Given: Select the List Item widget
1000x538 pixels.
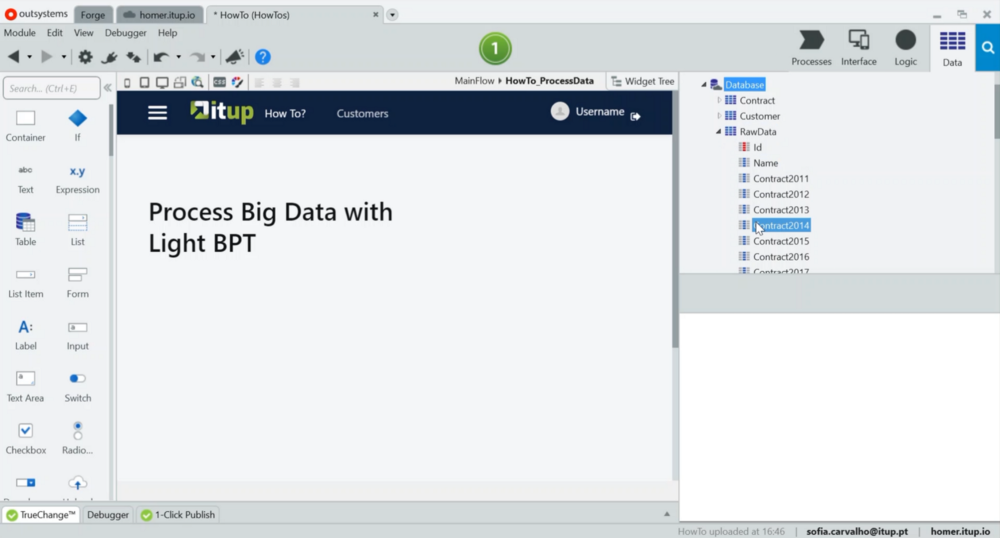Looking at the screenshot, I should pos(26,282).
